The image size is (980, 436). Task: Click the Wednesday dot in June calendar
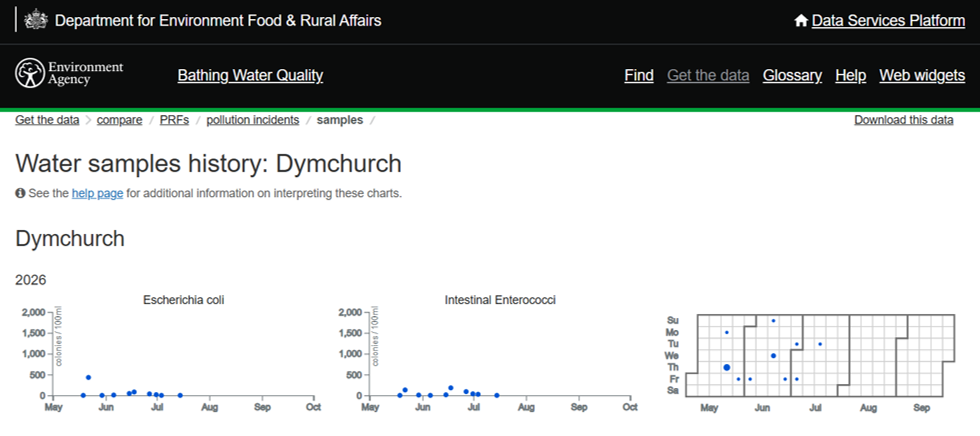pyautogui.click(x=773, y=355)
